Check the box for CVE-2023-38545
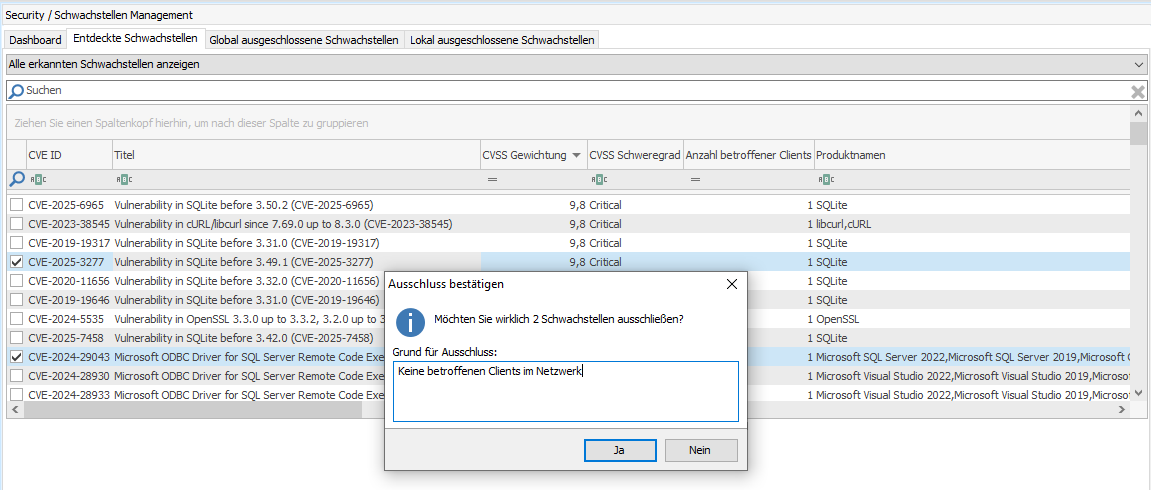Screen dimensions: 1151x490 (17, 224)
